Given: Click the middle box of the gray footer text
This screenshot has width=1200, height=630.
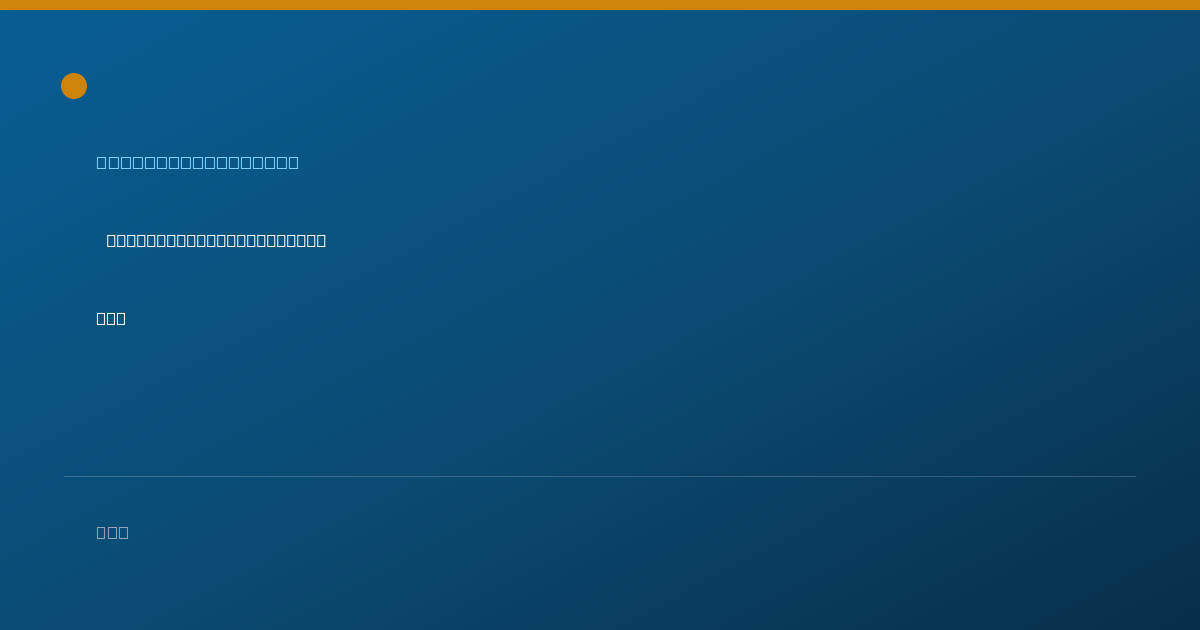Looking at the screenshot, I should pos(112,532).
